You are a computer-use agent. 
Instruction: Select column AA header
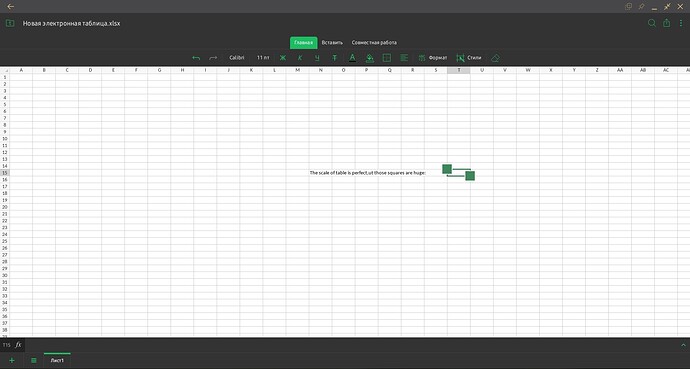coord(620,70)
